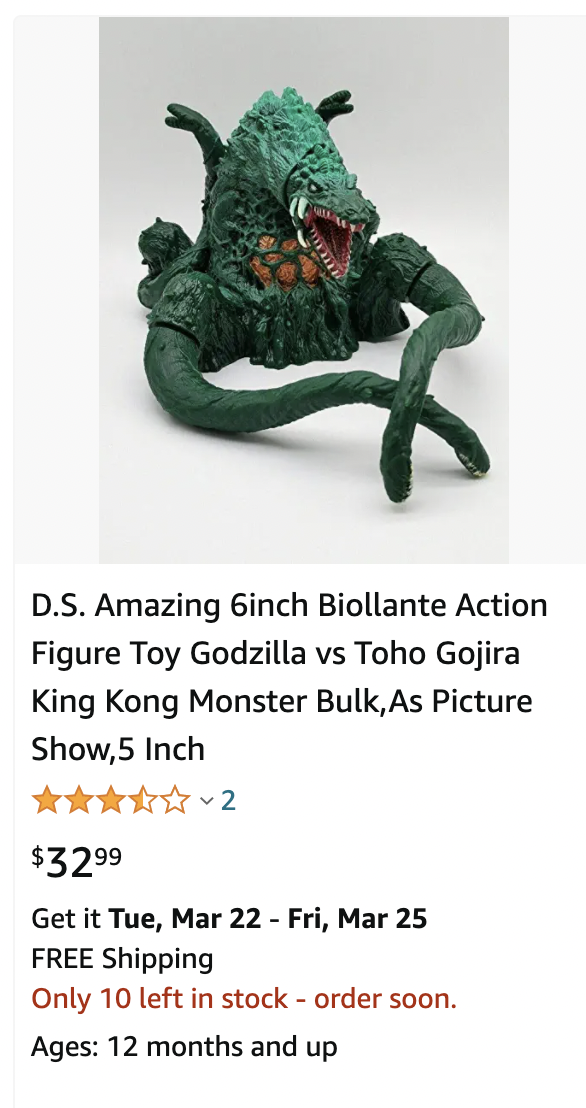This screenshot has width=586, height=1108.
Task: Open the D.S. Amazing 6inch Biollante listing title
Action: coord(289,677)
